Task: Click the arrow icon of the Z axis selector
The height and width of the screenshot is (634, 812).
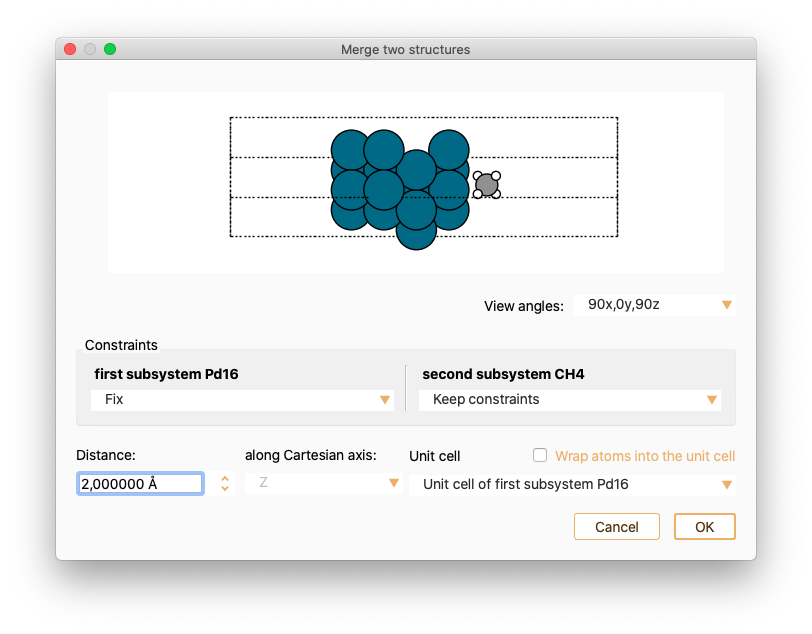Action: tap(394, 483)
